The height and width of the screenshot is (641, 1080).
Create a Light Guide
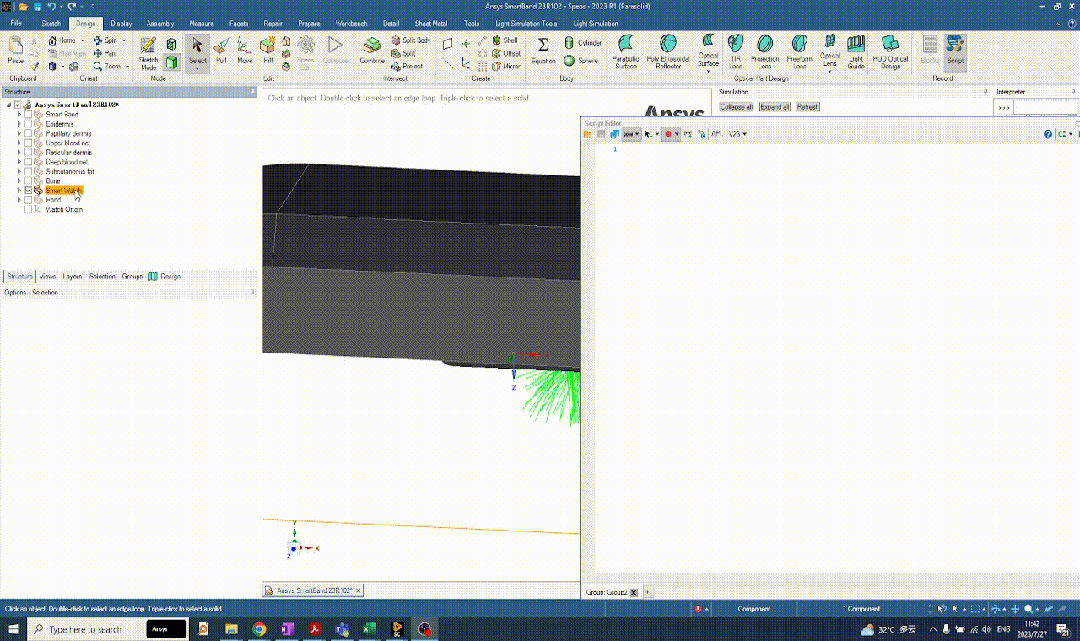point(856,52)
